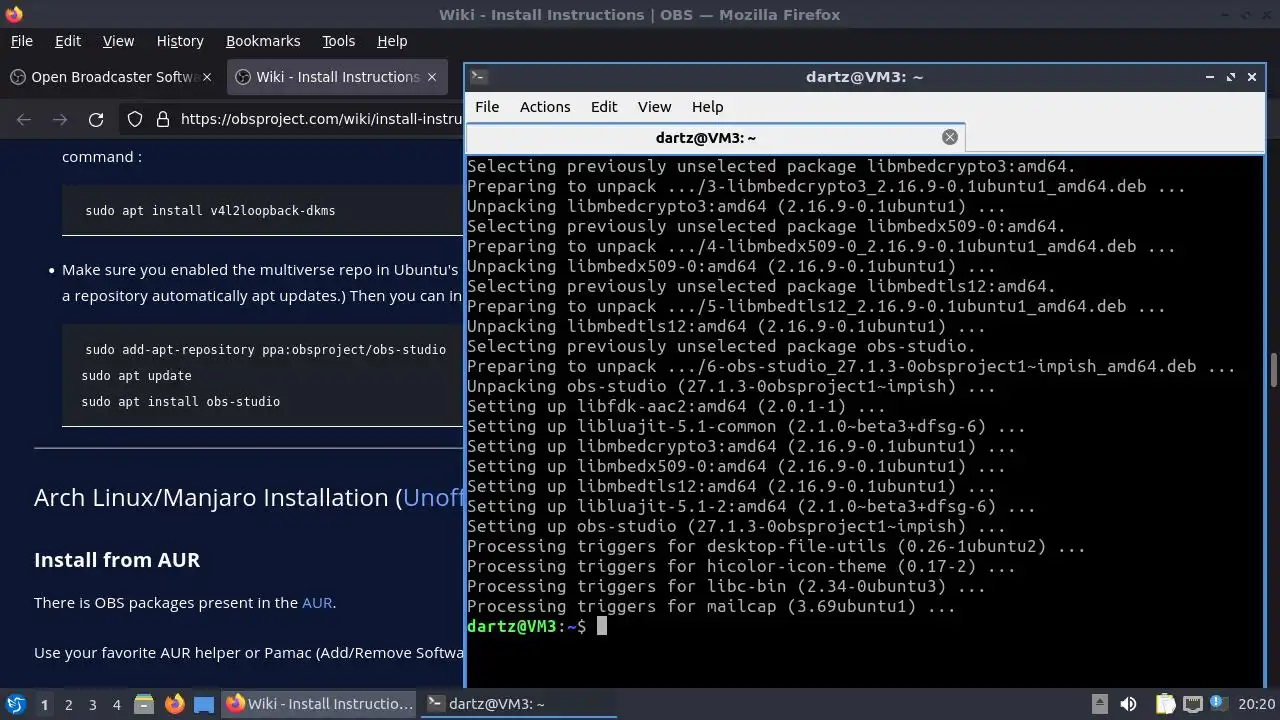The width and height of the screenshot is (1280, 720).
Task: Click the show desktop icon in the panel
Action: tap(204, 704)
